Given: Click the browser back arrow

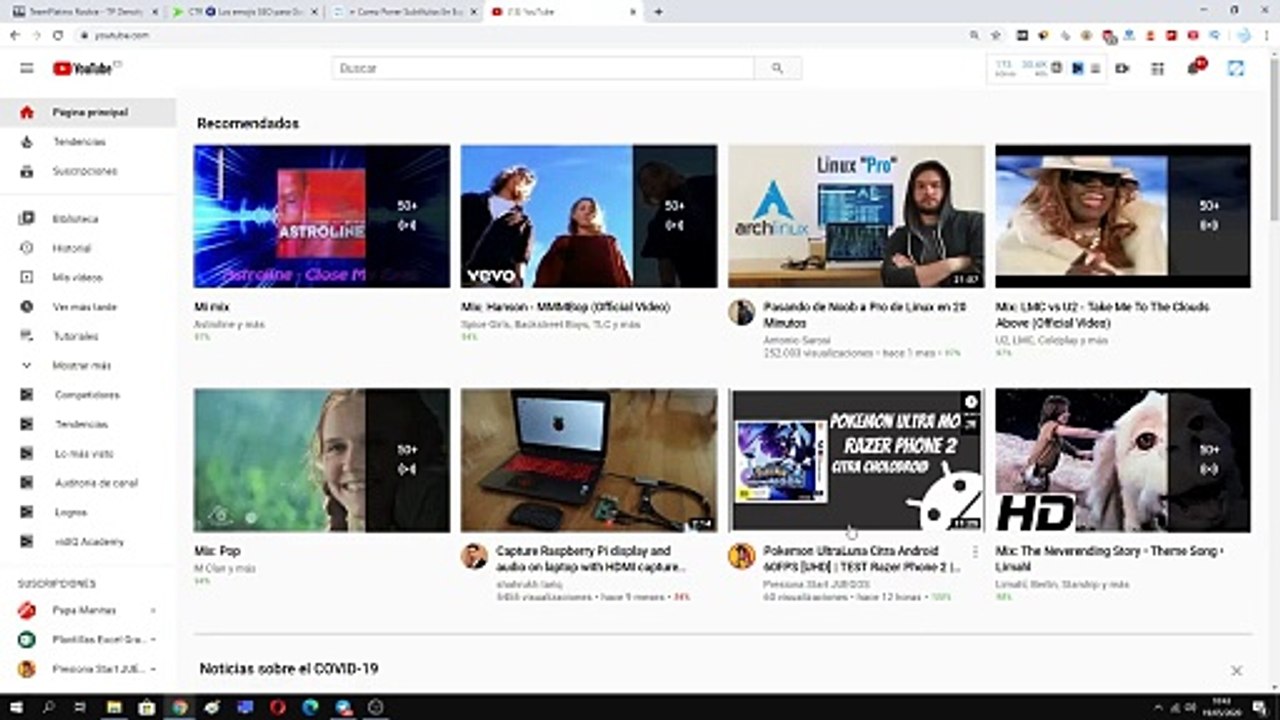Looking at the screenshot, I should pos(14,35).
